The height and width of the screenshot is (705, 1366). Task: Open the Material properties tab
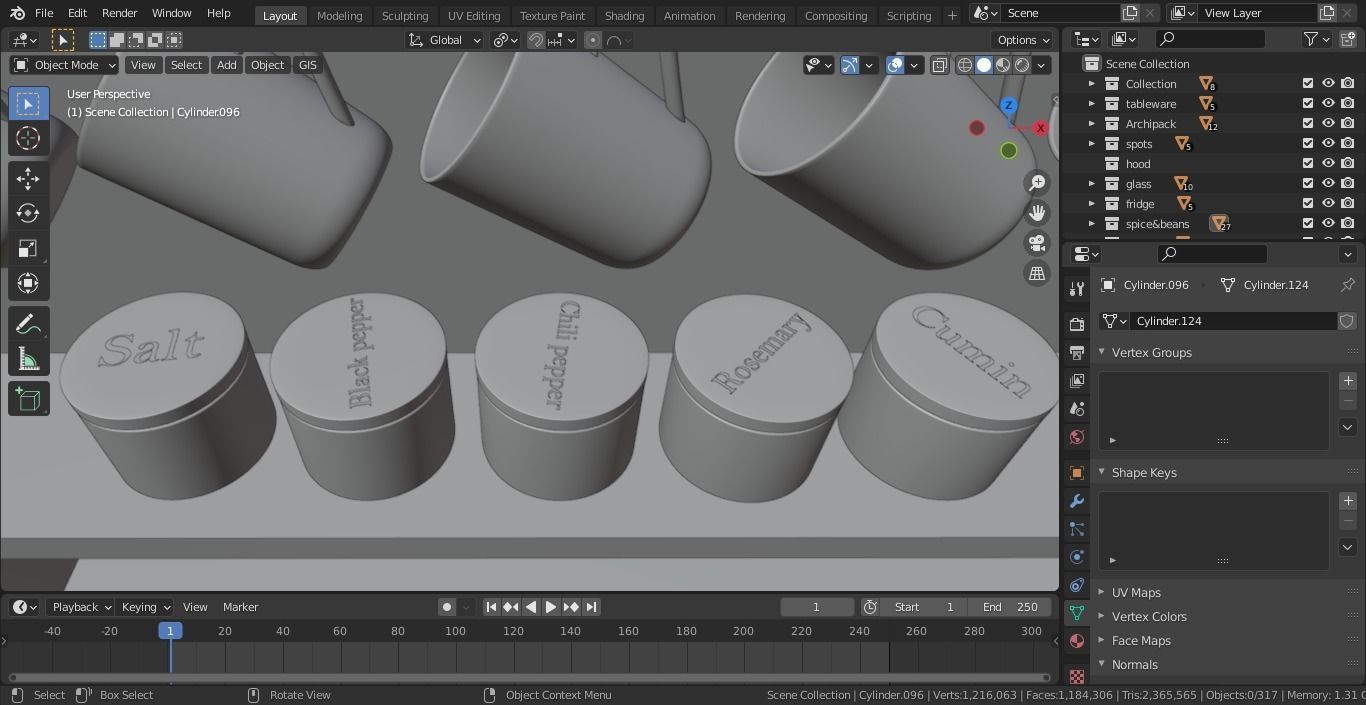pyautogui.click(x=1077, y=641)
